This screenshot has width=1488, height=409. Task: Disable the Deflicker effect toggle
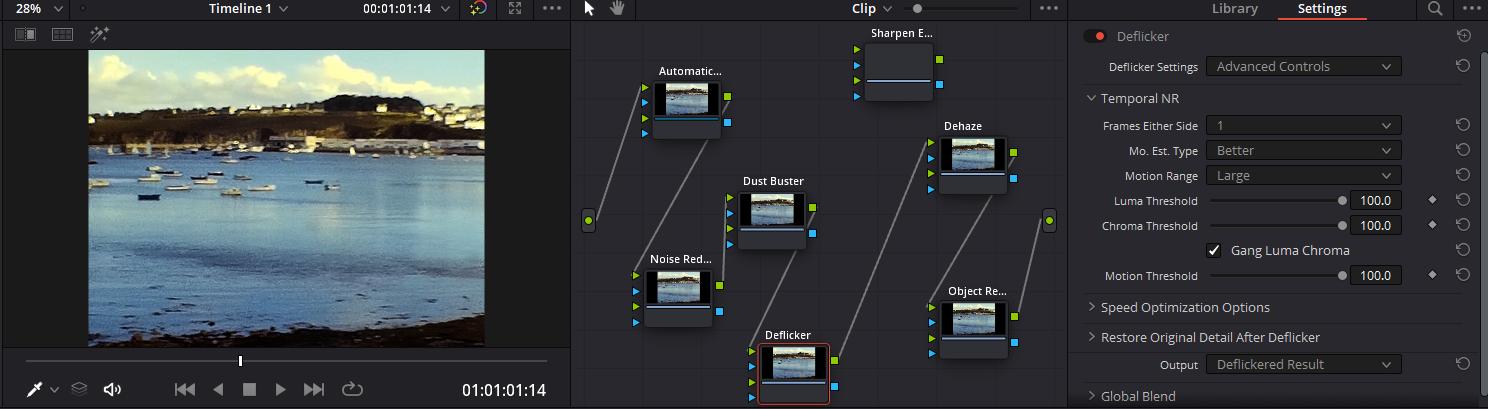[x=1096, y=37]
